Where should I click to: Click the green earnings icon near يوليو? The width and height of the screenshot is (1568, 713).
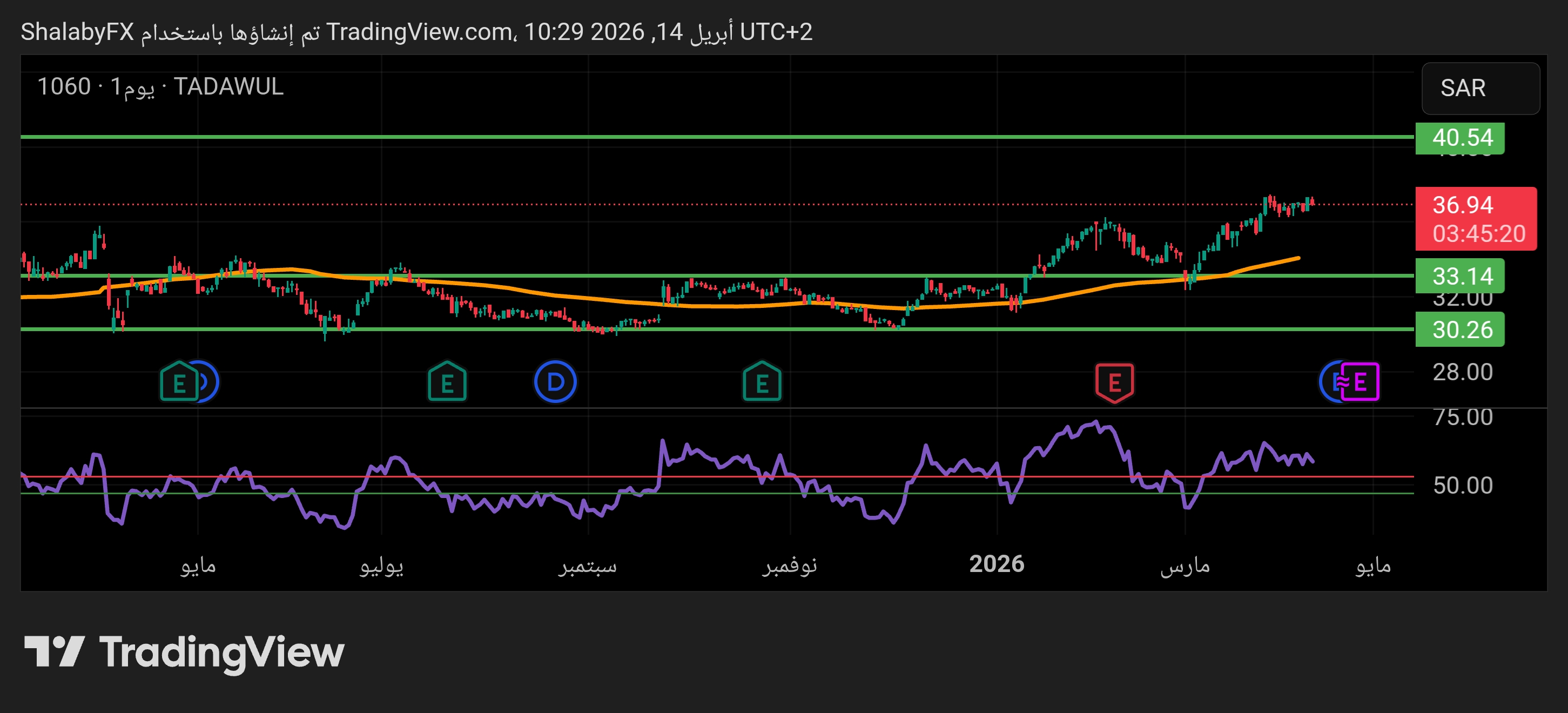(447, 382)
